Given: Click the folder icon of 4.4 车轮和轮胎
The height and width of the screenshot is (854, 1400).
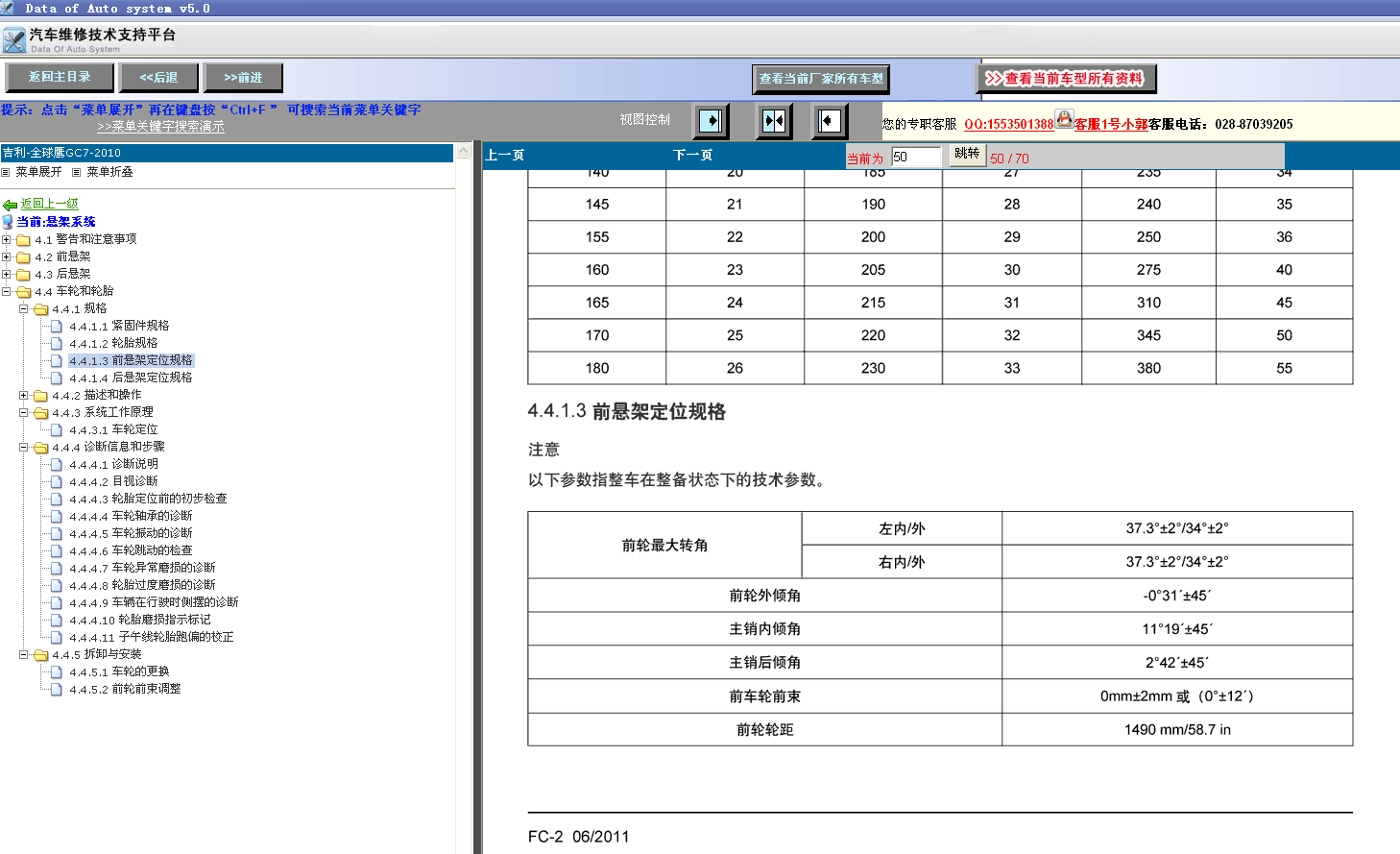Looking at the screenshot, I should (x=23, y=291).
